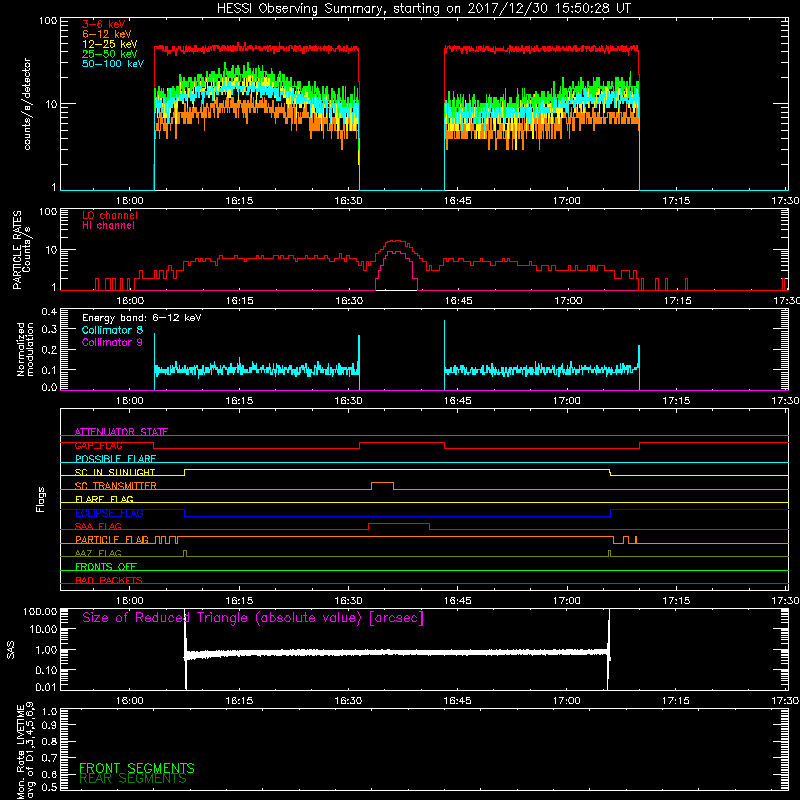The height and width of the screenshot is (800, 800).
Task: Click the '0.01' tick on the SAS axis
Action: (x=46, y=687)
